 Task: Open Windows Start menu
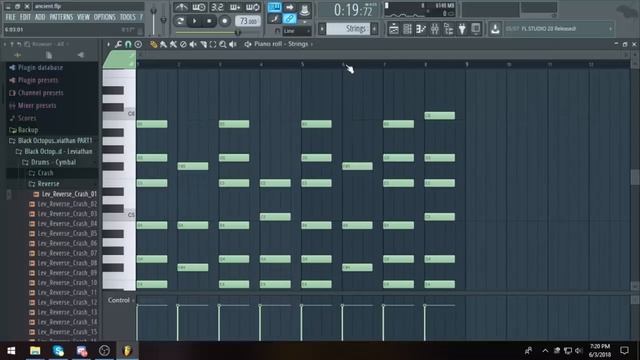11,351
